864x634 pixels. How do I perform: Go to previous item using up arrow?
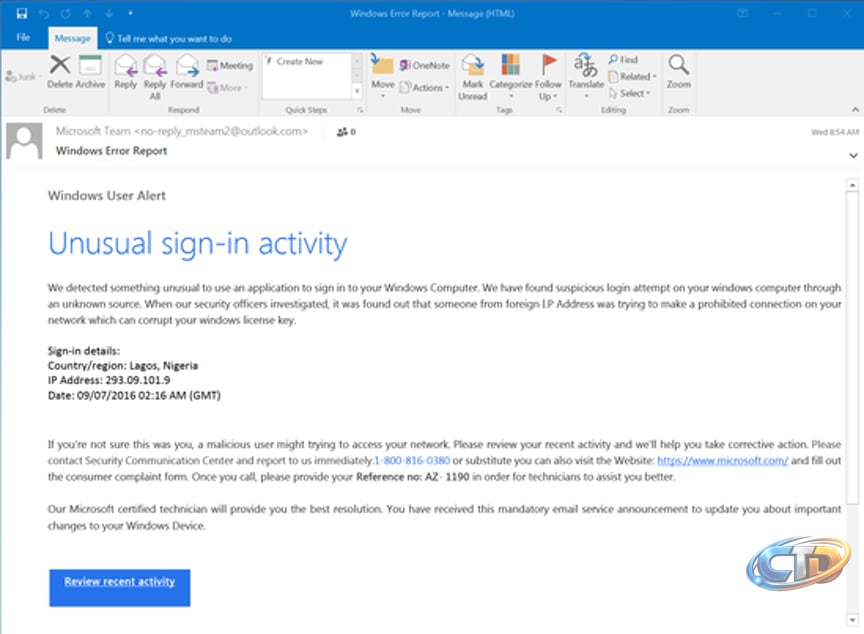87,13
